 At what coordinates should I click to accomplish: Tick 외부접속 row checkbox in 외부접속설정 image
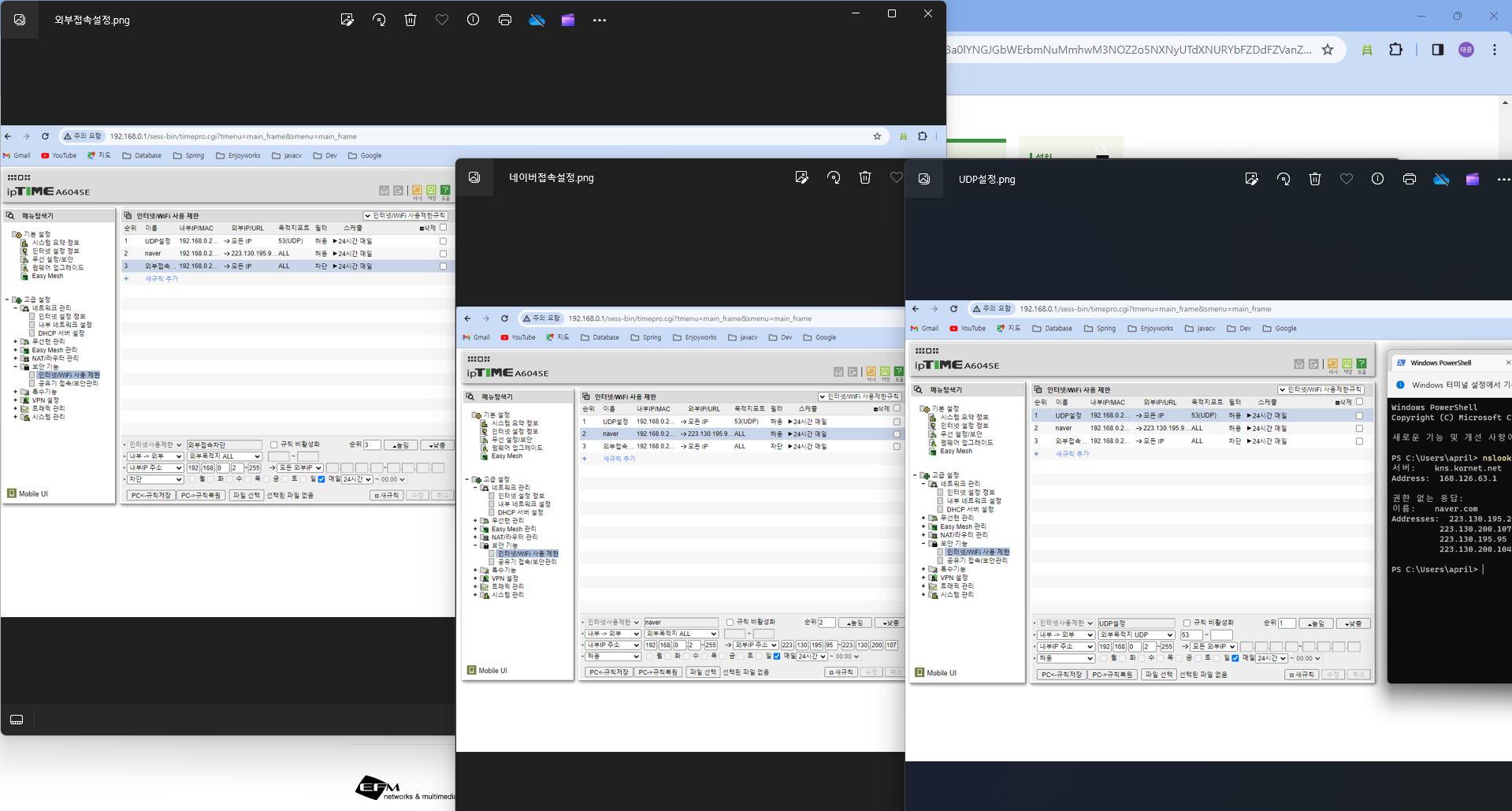(443, 266)
